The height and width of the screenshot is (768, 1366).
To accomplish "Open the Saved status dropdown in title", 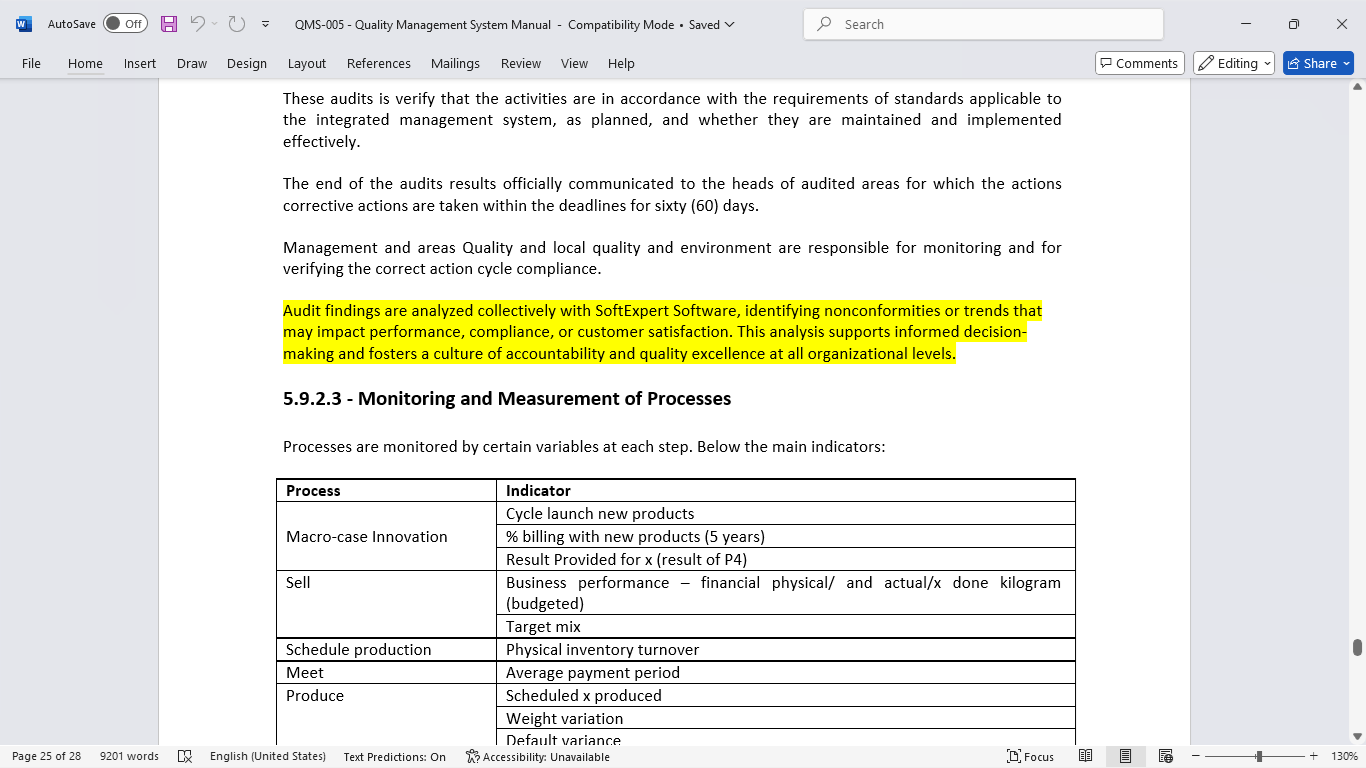I will 711,24.
